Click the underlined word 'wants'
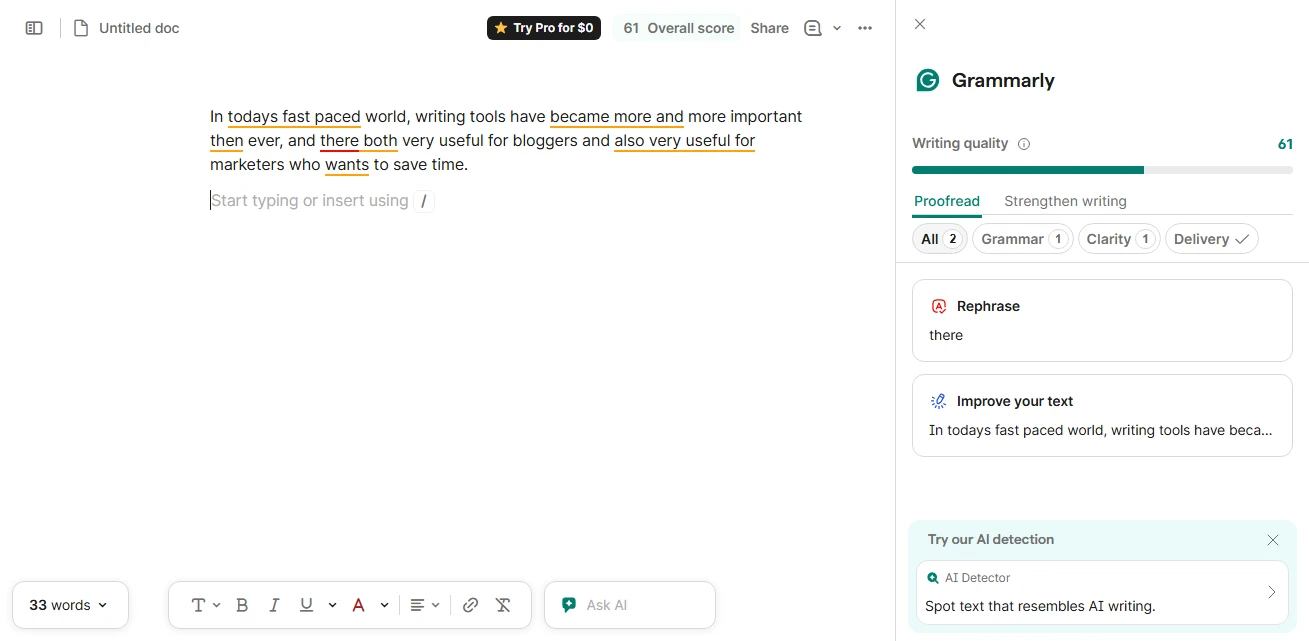 pyautogui.click(x=347, y=165)
